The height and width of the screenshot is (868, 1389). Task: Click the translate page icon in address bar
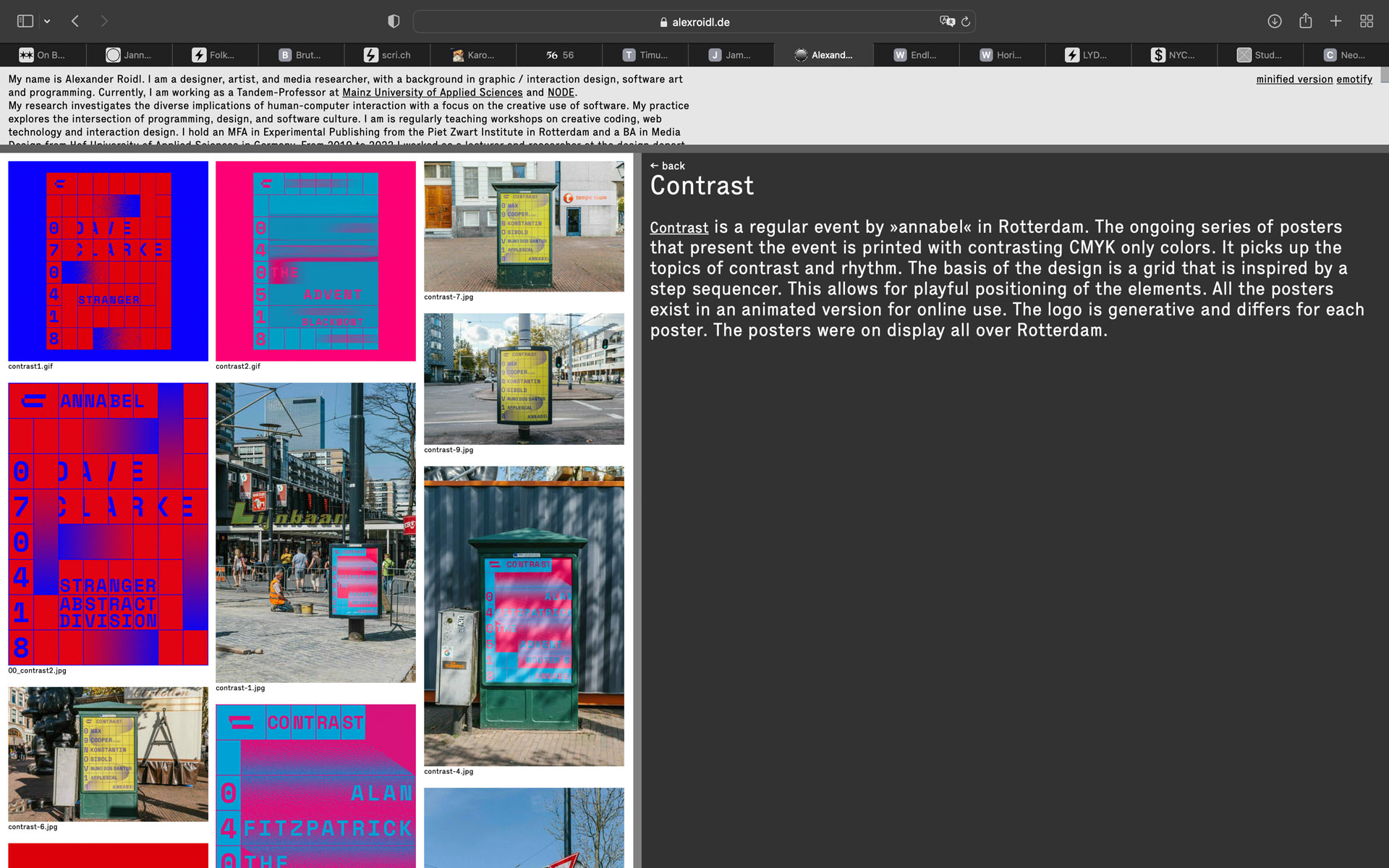click(x=947, y=21)
